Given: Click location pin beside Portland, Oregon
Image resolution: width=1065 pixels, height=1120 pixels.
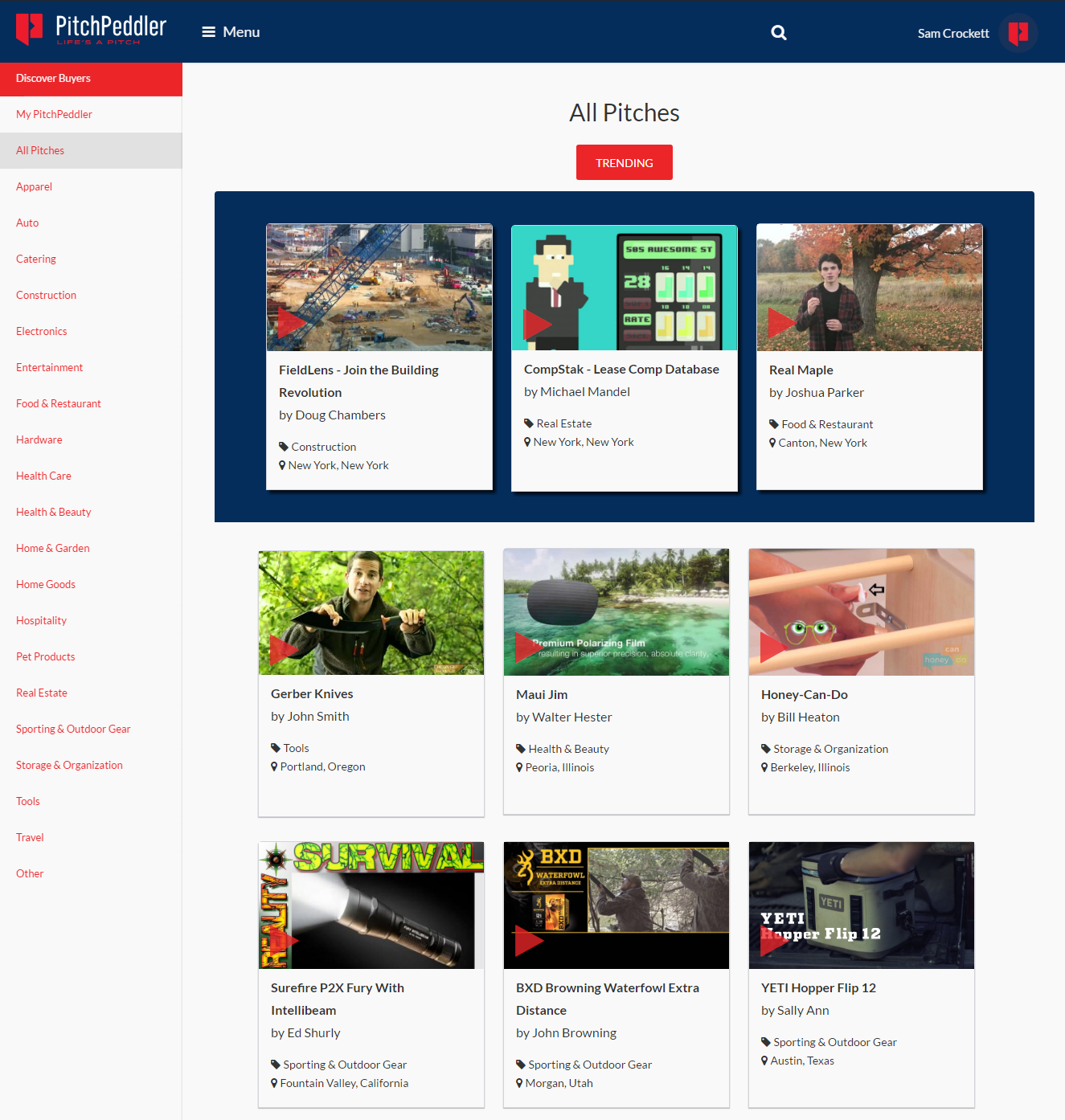Looking at the screenshot, I should click(274, 766).
